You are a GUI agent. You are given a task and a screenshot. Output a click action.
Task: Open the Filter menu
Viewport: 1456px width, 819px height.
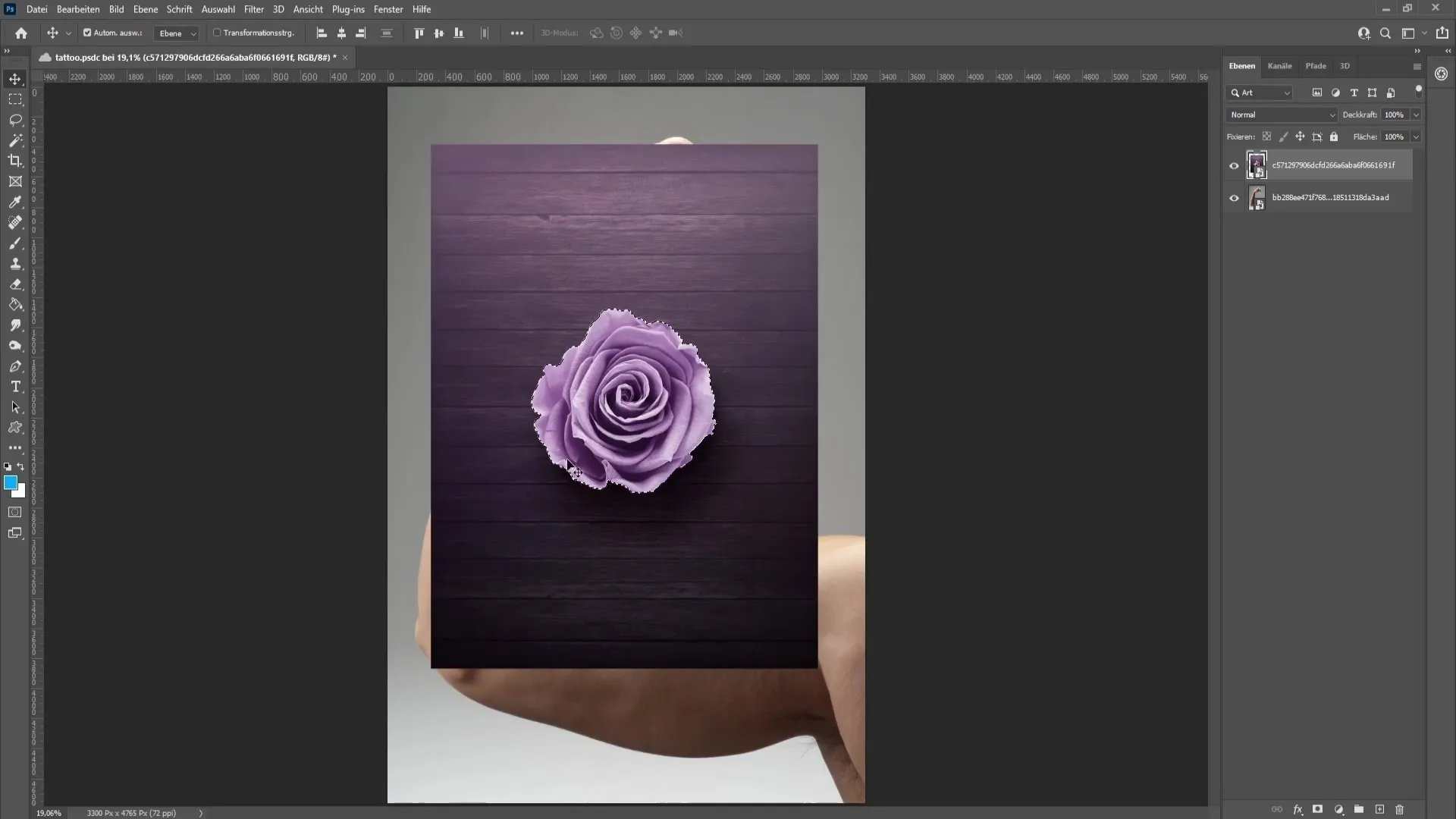(254, 9)
